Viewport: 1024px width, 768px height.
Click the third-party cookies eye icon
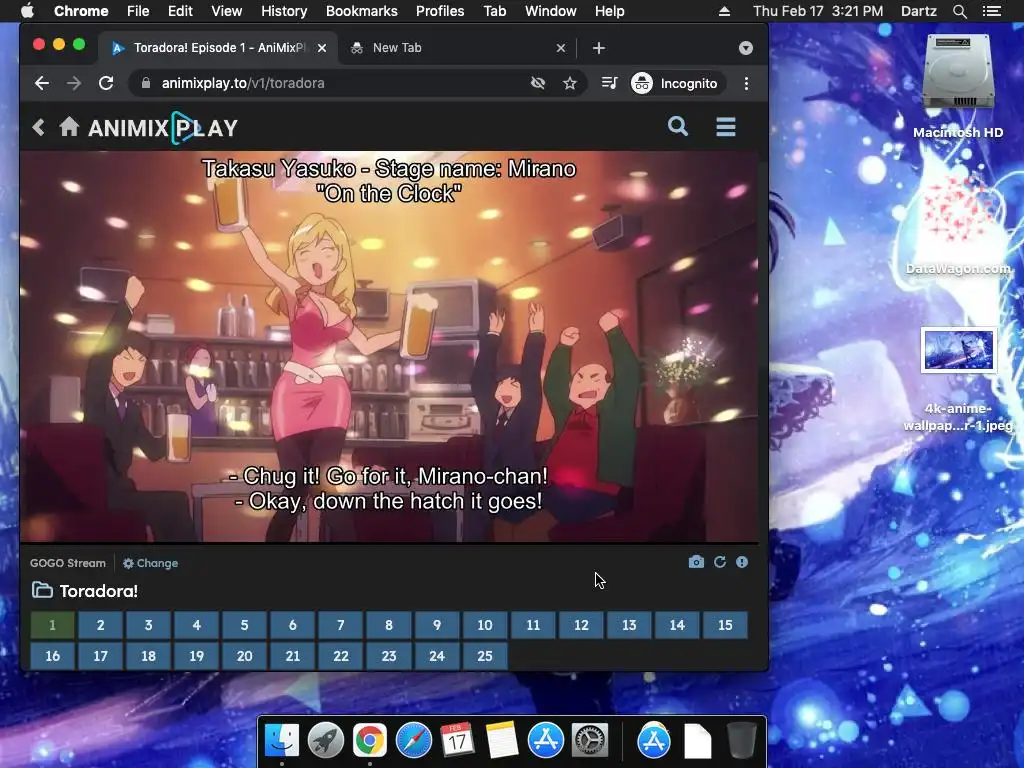[537, 83]
